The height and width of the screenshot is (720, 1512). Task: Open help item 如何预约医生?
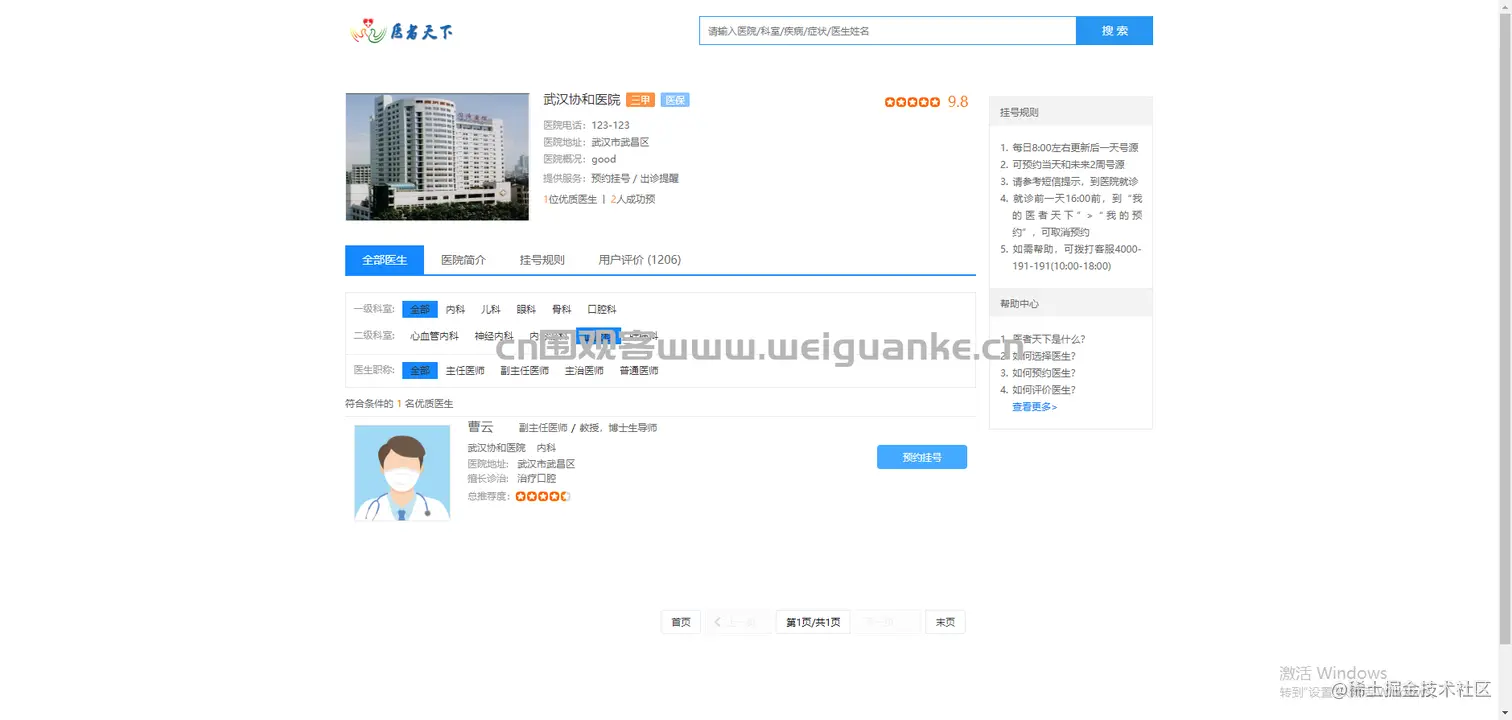[x=1044, y=373]
